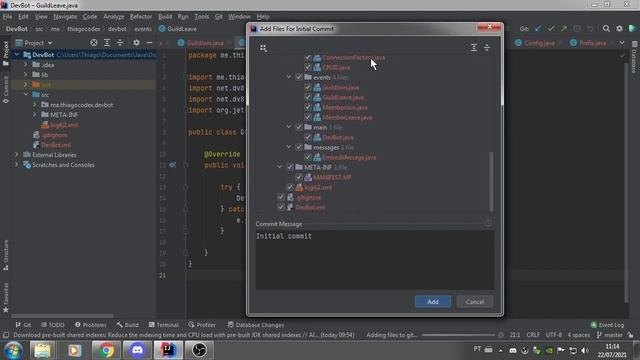Click Expand All icon in Project panel
The width and height of the screenshot is (640, 360).
107,42
